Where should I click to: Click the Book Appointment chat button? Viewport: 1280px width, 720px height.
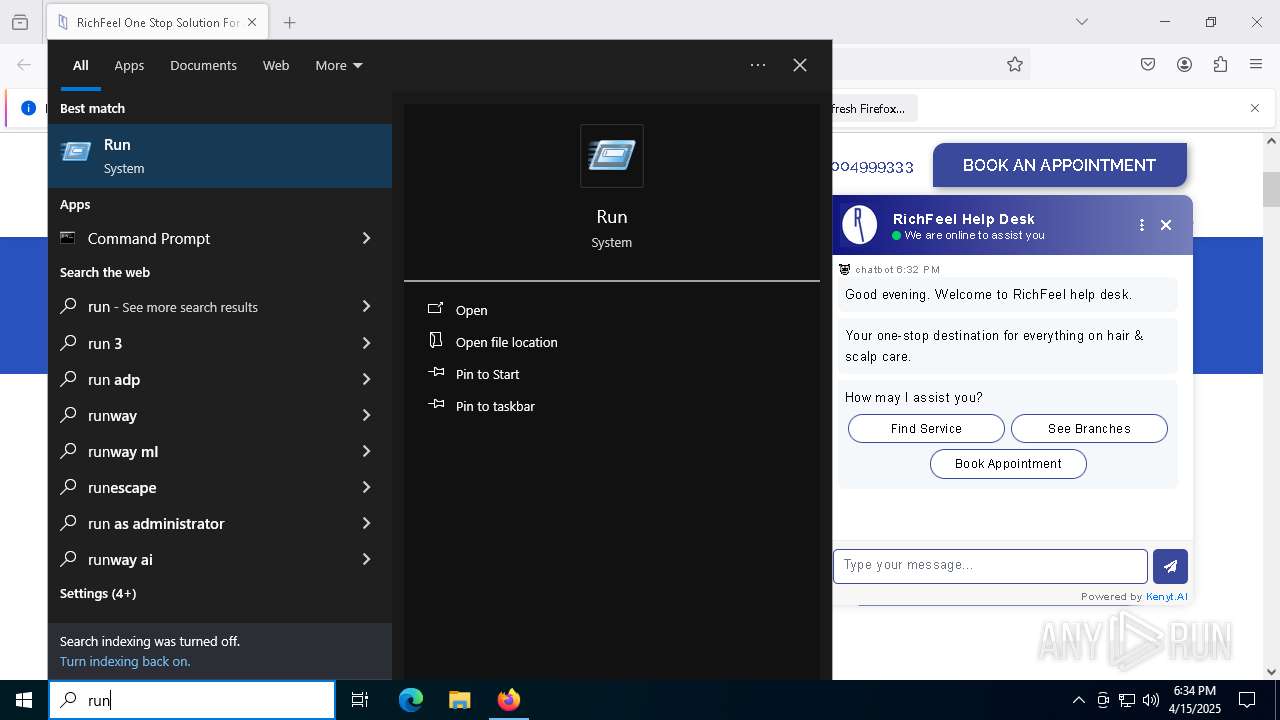[x=1008, y=464]
